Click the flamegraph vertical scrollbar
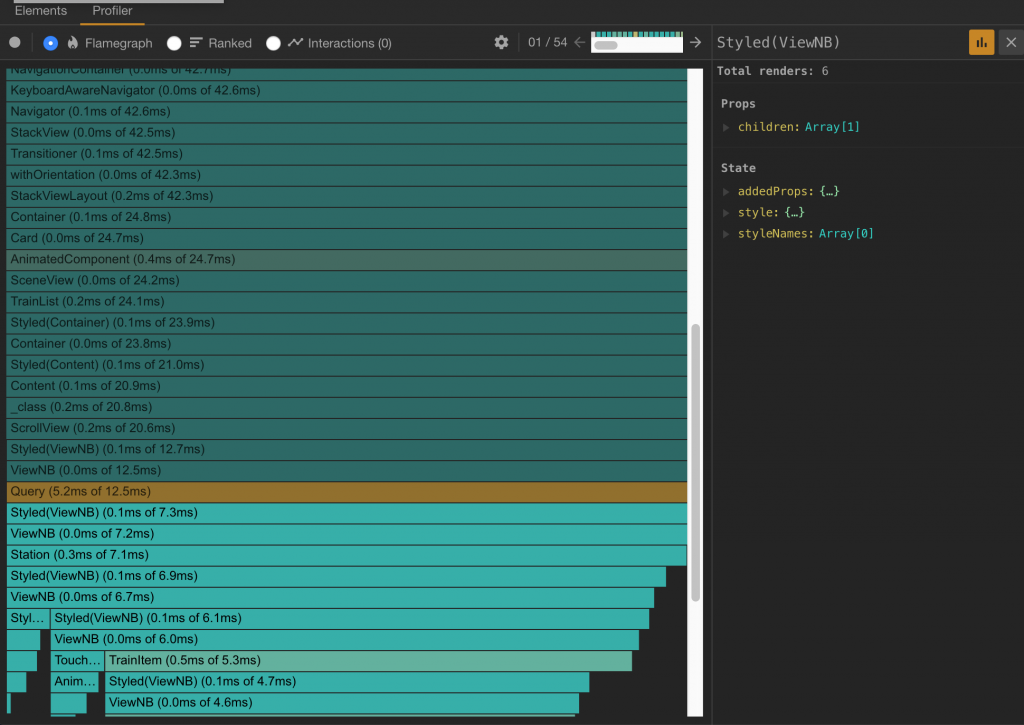Image resolution: width=1024 pixels, height=725 pixels. pos(696,462)
